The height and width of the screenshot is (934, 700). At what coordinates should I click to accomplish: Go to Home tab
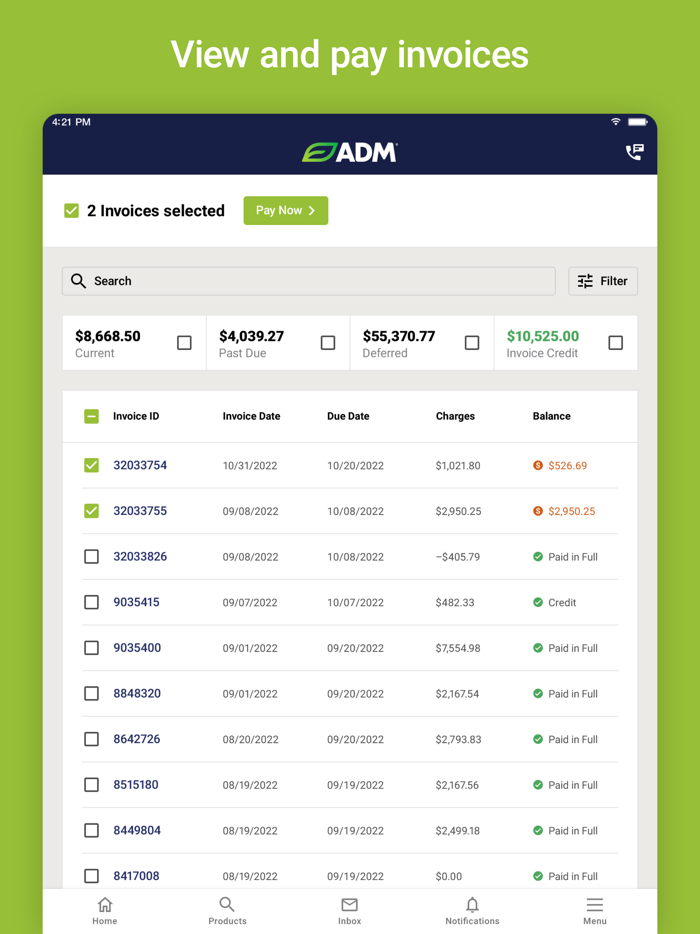coord(105,911)
